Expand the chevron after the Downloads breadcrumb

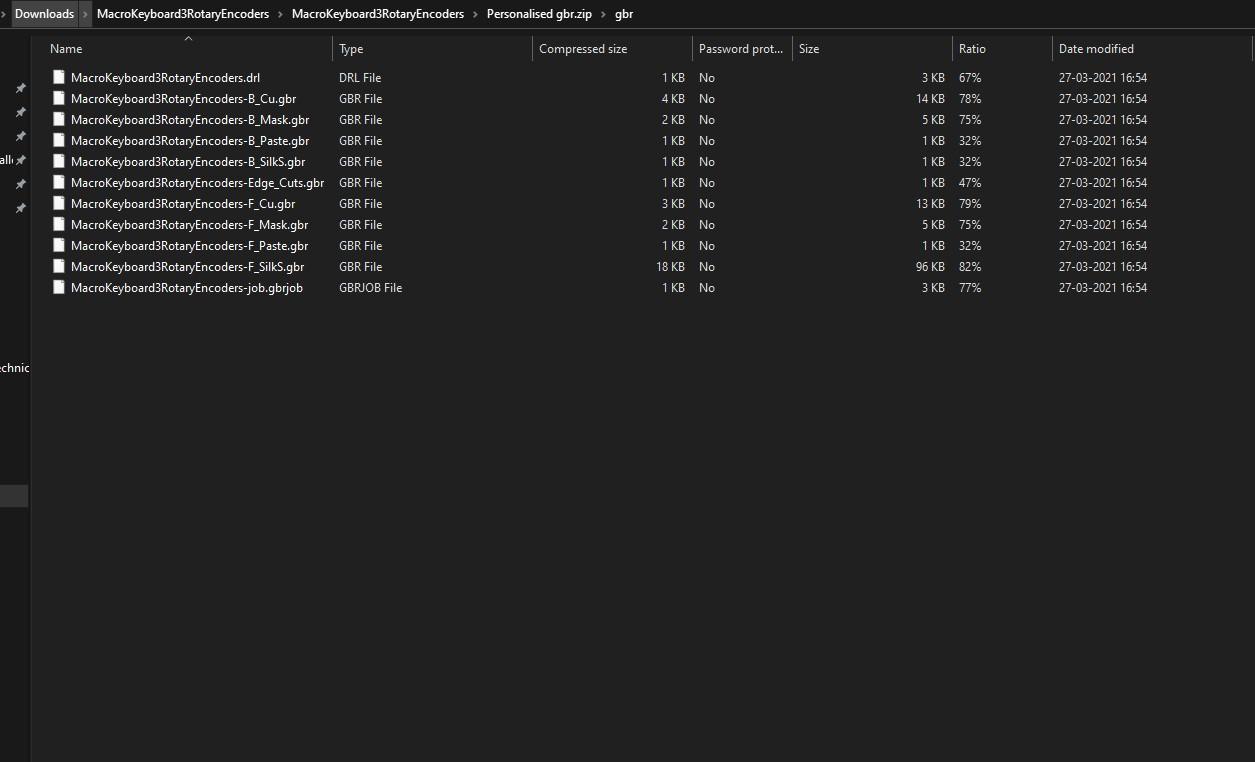coord(85,14)
